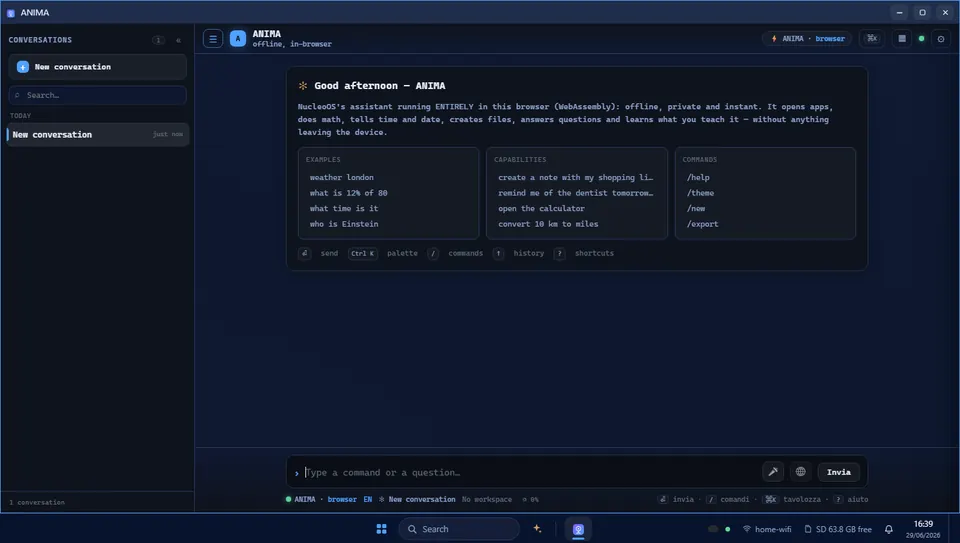
Task: Click the green dot in the system tray
Action: (727, 530)
